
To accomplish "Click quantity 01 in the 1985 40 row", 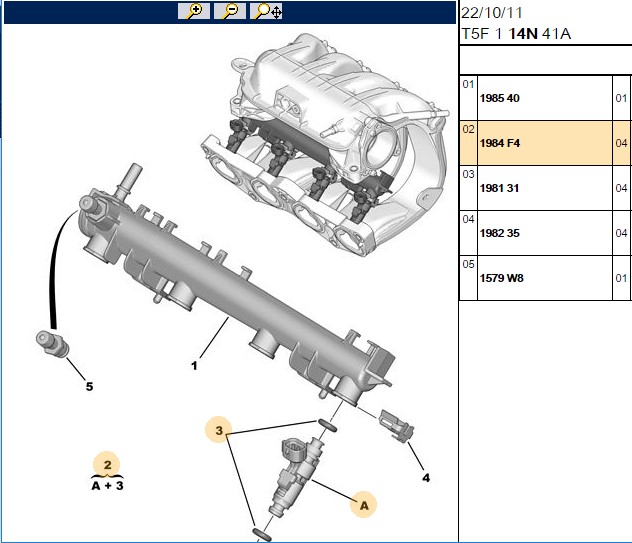I will 621,98.
